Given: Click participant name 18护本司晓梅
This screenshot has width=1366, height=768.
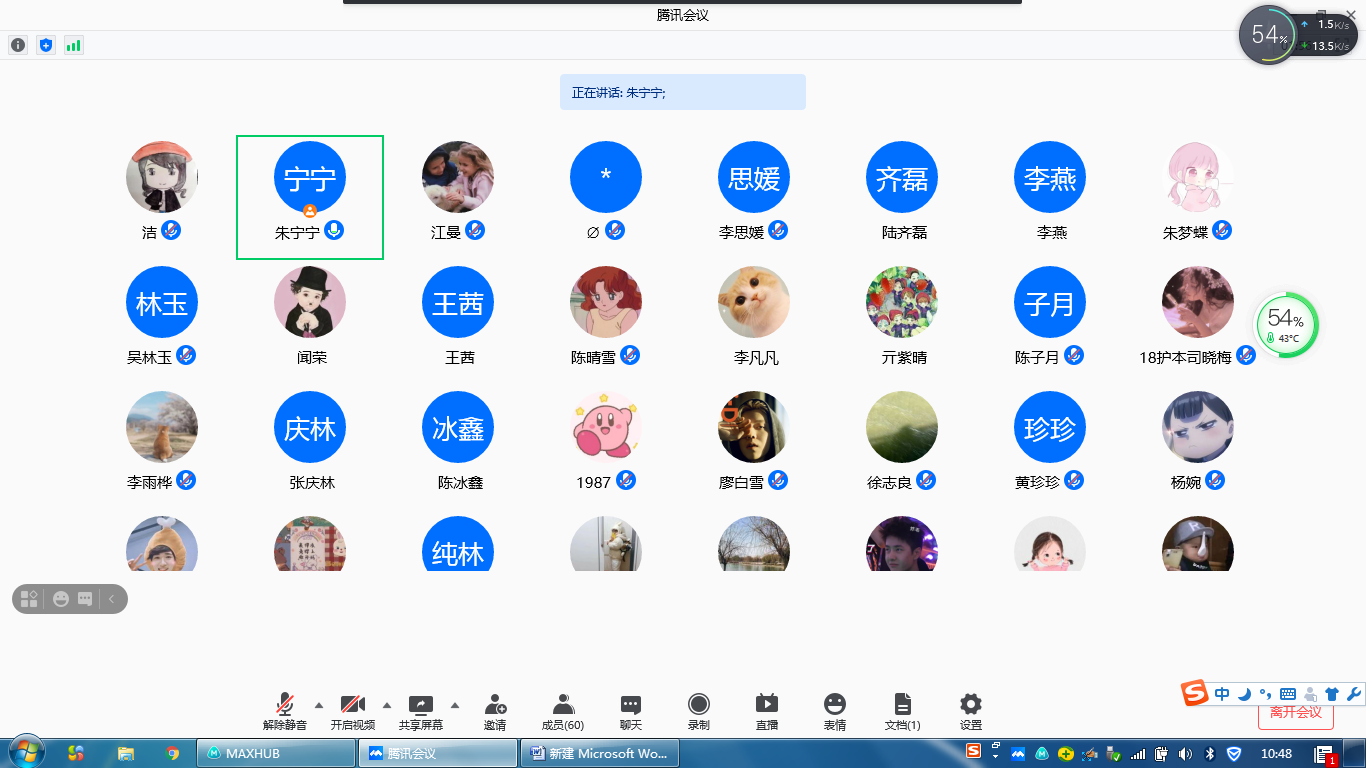Looking at the screenshot, I should tap(1185, 357).
